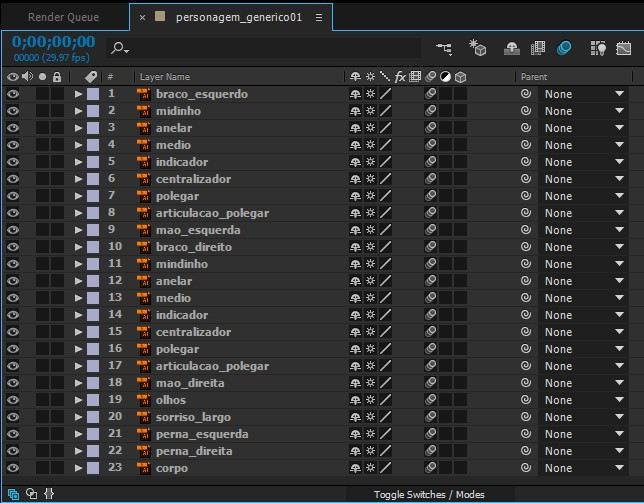This screenshot has width=644, height=503.
Task: Click the search magnifier icon
Action: [120, 48]
